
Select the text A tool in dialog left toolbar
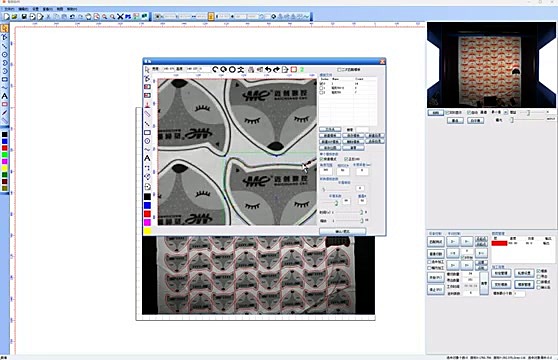click(x=147, y=158)
